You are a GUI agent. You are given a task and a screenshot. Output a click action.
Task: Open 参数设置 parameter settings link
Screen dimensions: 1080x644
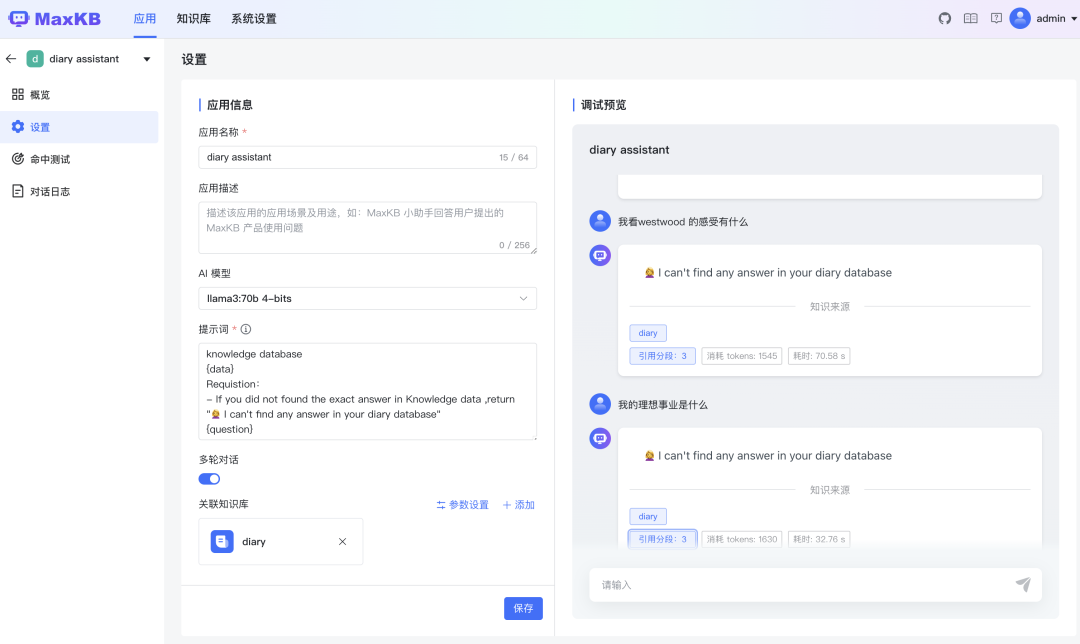462,504
